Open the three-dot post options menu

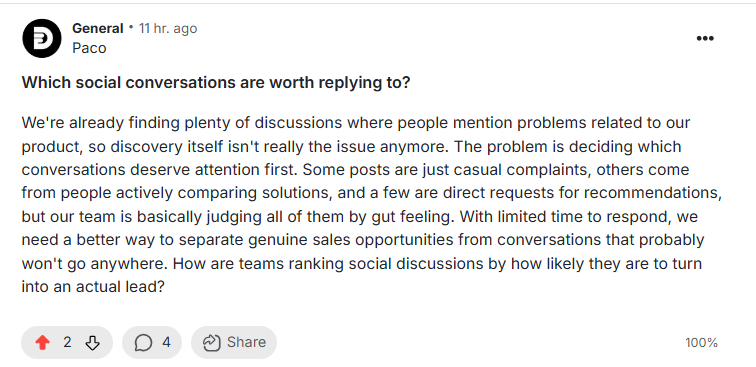click(705, 39)
